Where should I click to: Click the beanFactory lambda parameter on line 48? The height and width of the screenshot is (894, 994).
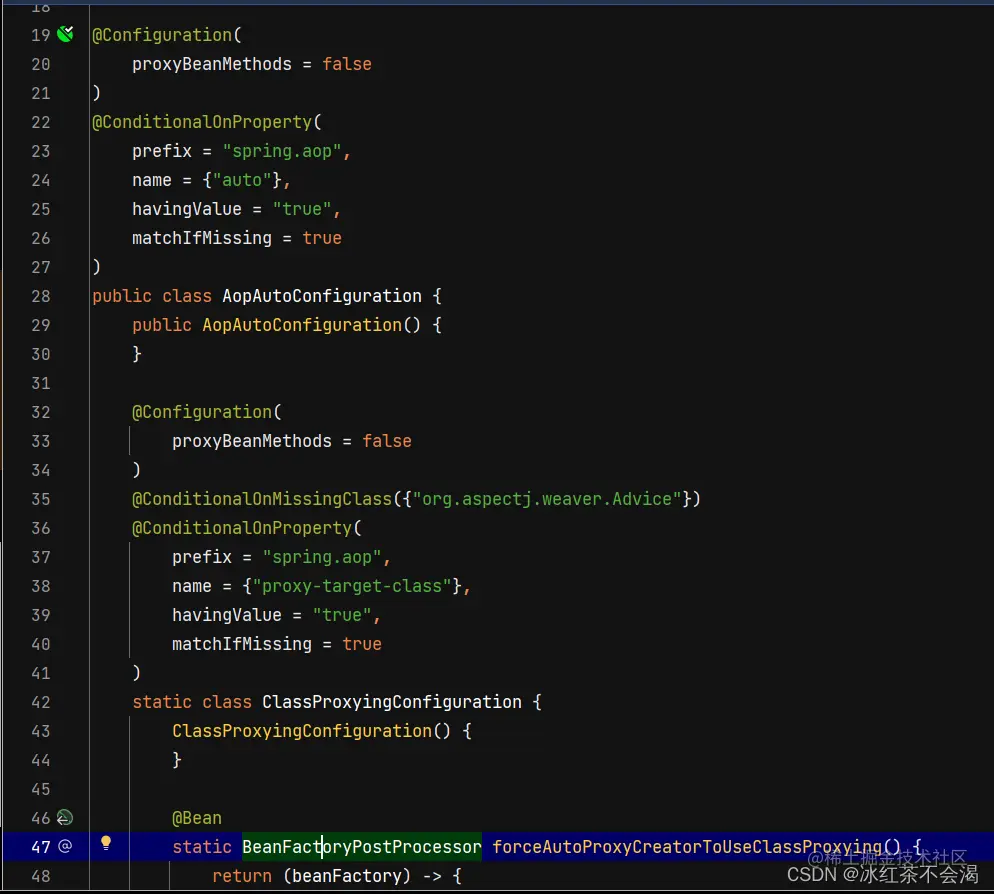click(x=347, y=876)
